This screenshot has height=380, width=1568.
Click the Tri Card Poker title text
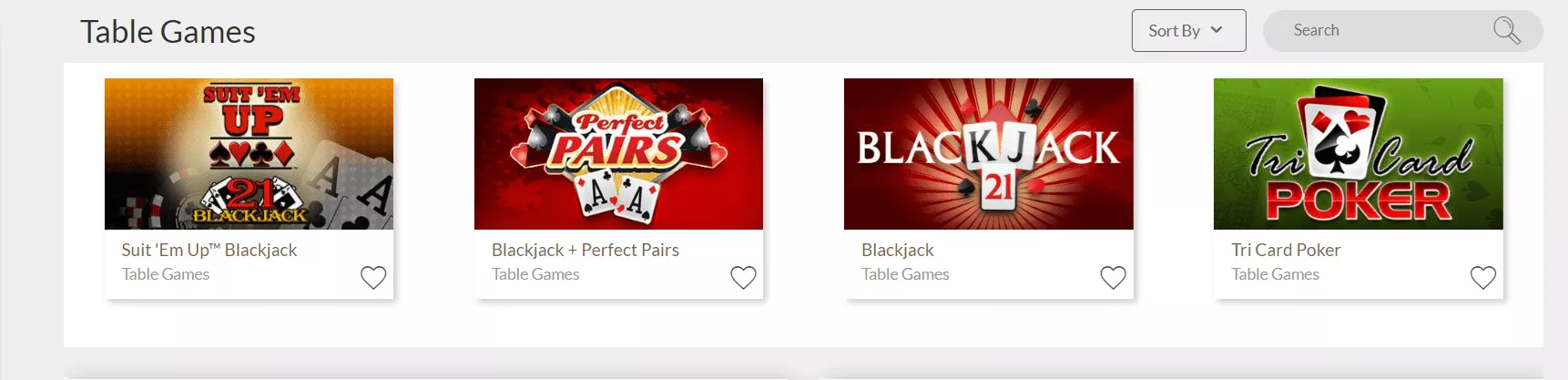click(1286, 250)
